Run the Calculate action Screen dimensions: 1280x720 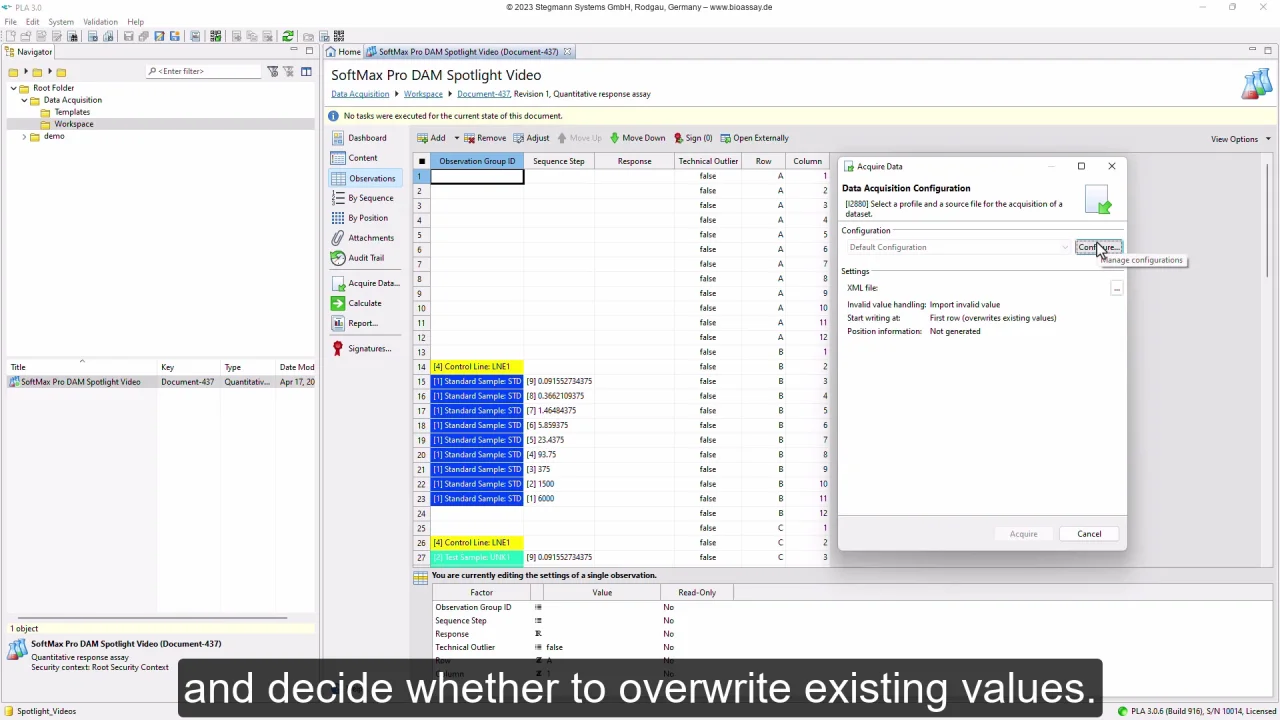click(x=357, y=303)
